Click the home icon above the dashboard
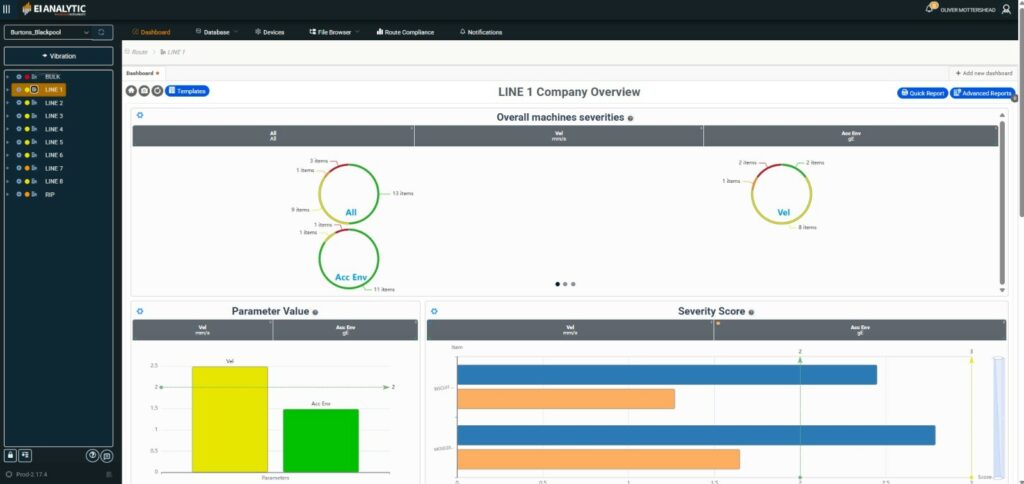This screenshot has width=1024, height=484. coord(131,91)
